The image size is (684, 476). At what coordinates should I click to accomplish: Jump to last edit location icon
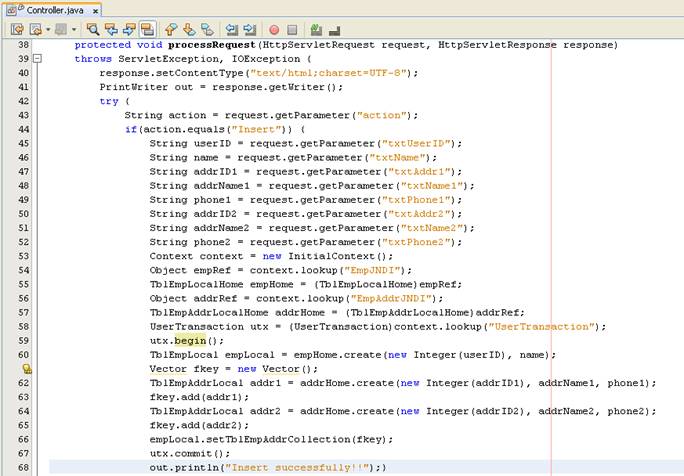click(x=17, y=30)
